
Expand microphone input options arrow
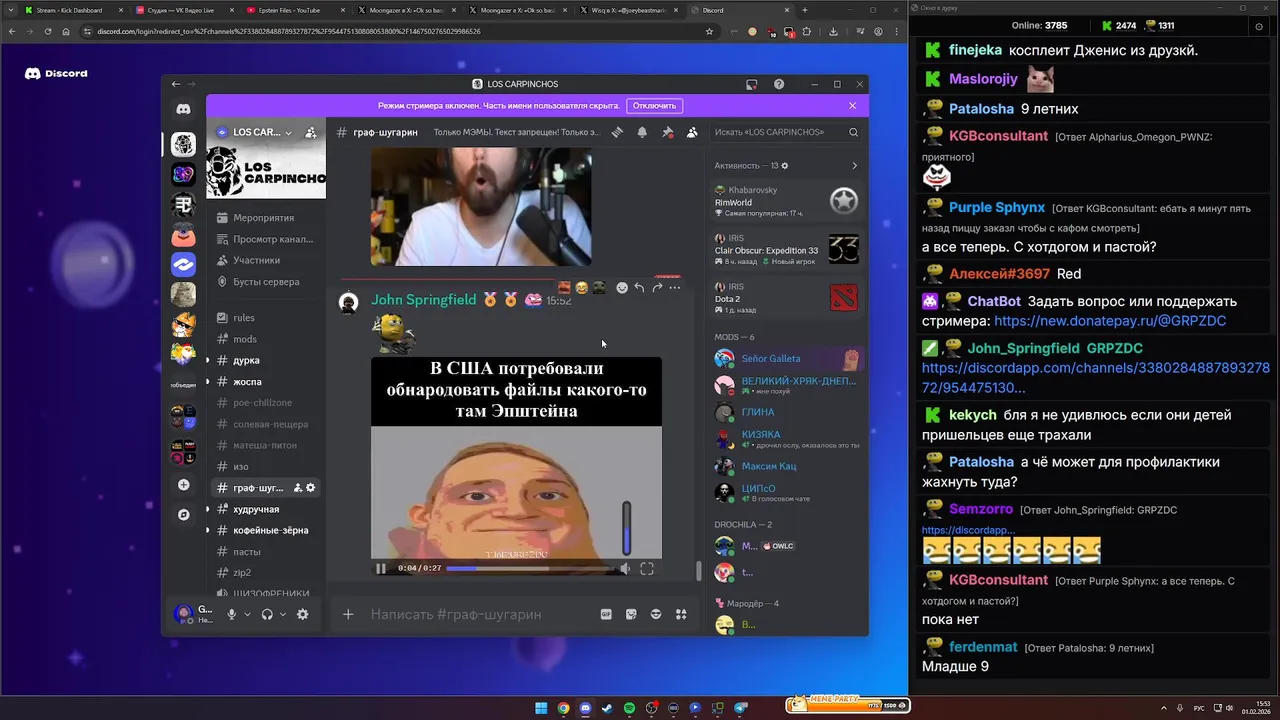pyautogui.click(x=248, y=614)
